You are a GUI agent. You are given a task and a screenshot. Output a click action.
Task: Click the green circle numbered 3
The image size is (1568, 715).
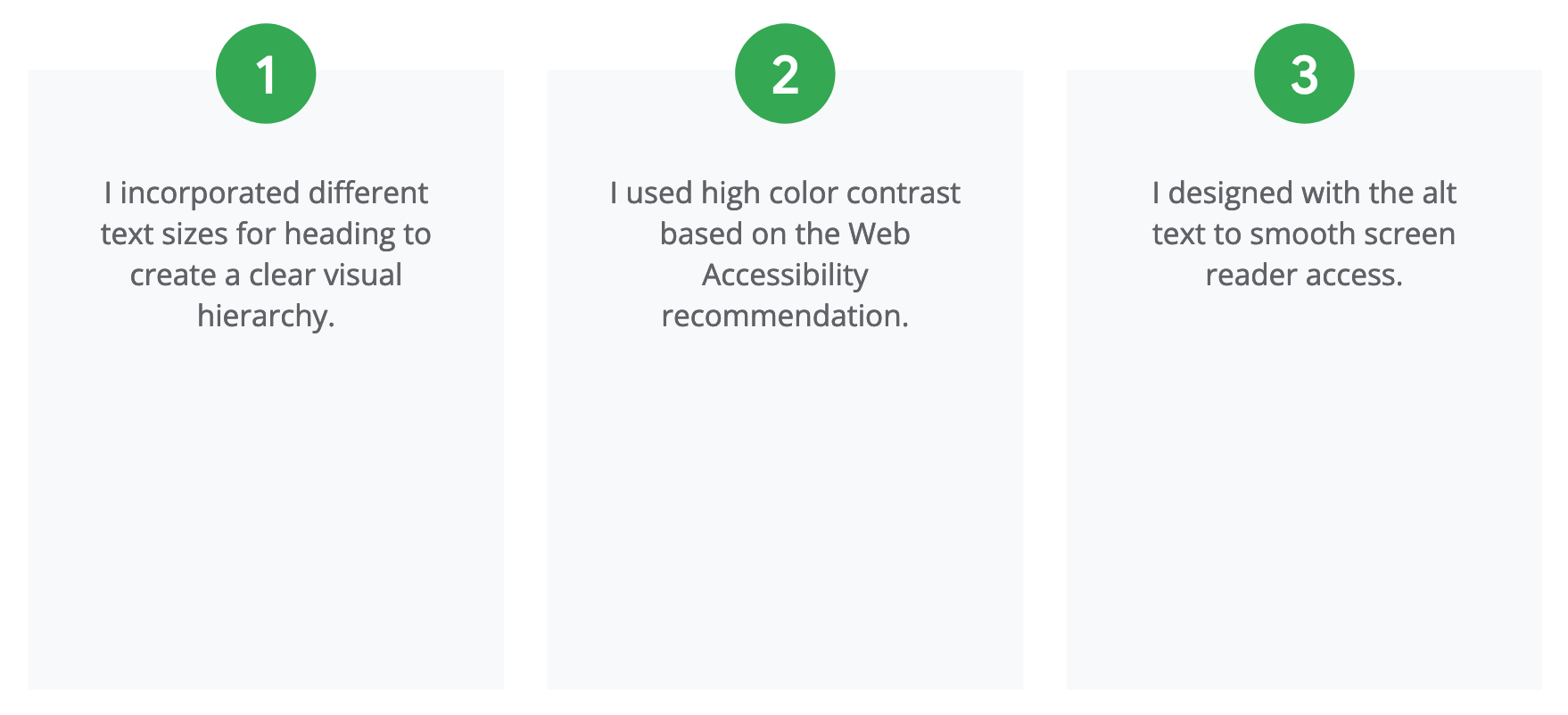[x=1304, y=74]
